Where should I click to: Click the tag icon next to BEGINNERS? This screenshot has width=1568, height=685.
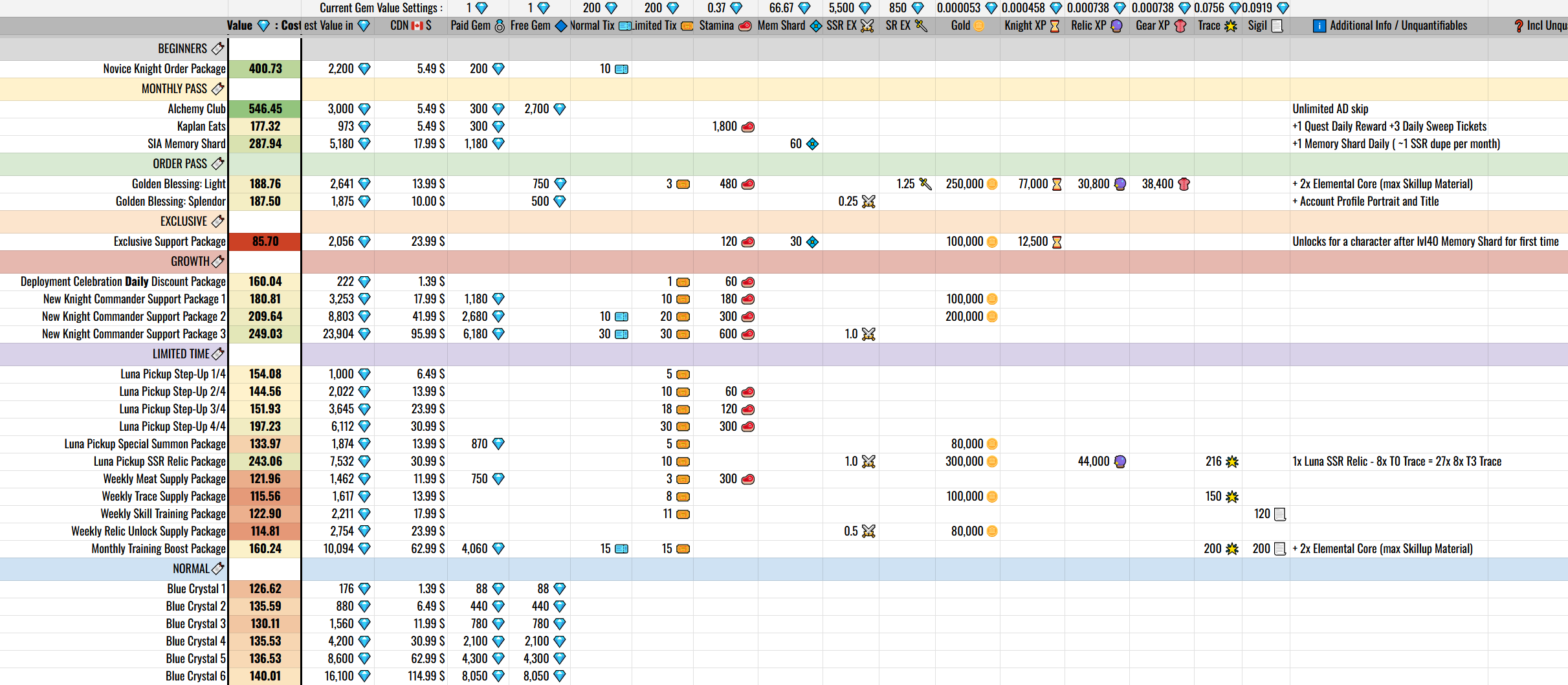point(218,49)
